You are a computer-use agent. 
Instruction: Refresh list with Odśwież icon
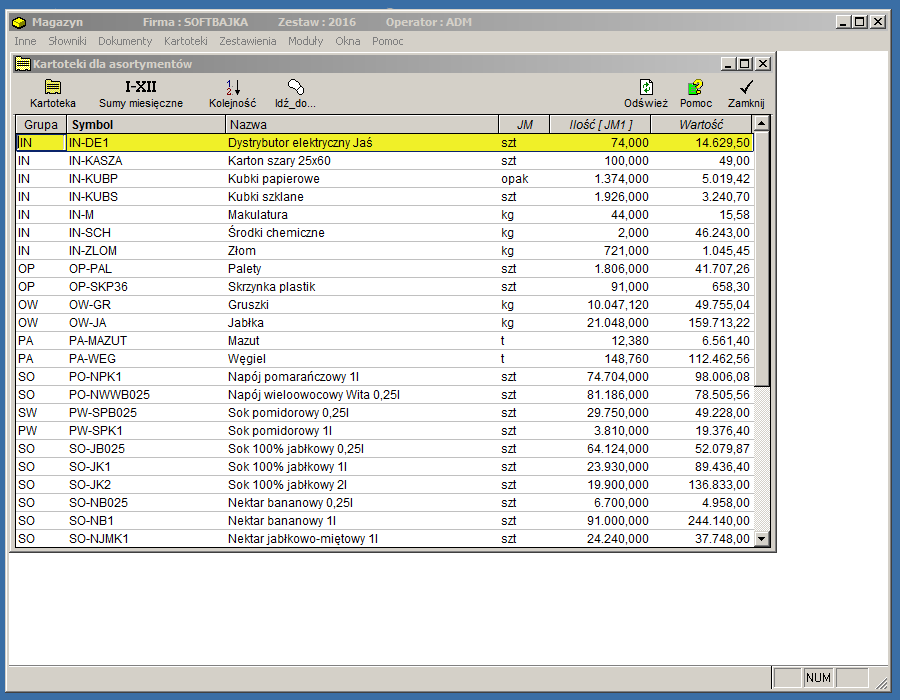click(646, 94)
